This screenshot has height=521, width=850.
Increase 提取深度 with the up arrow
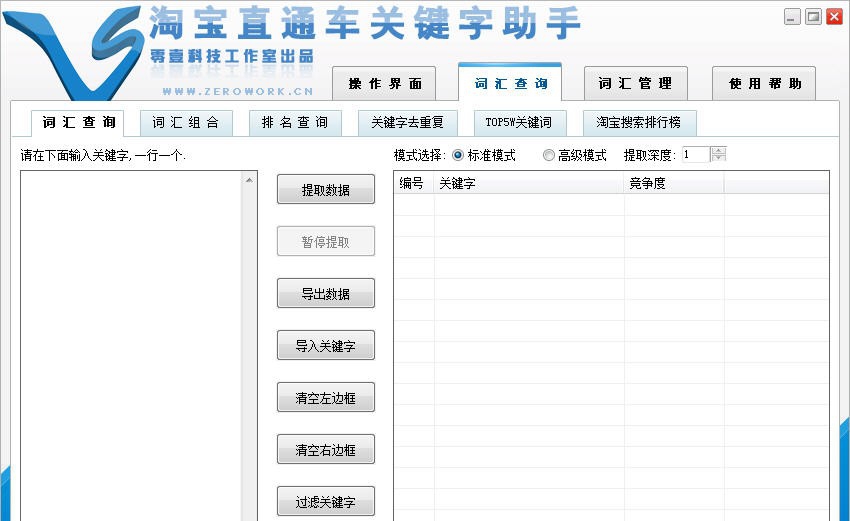pos(719,151)
